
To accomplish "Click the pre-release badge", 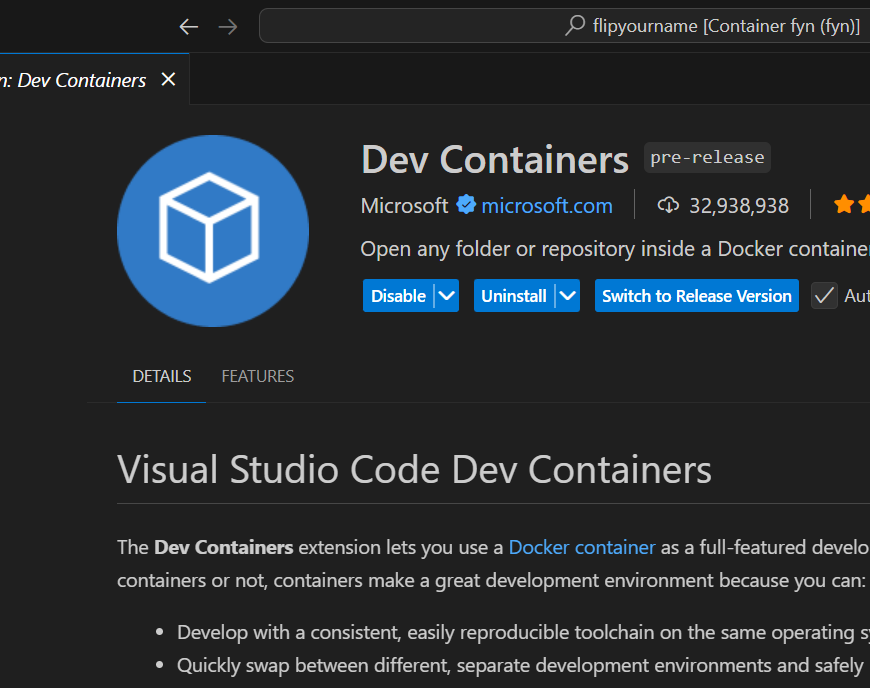I will coord(707,158).
